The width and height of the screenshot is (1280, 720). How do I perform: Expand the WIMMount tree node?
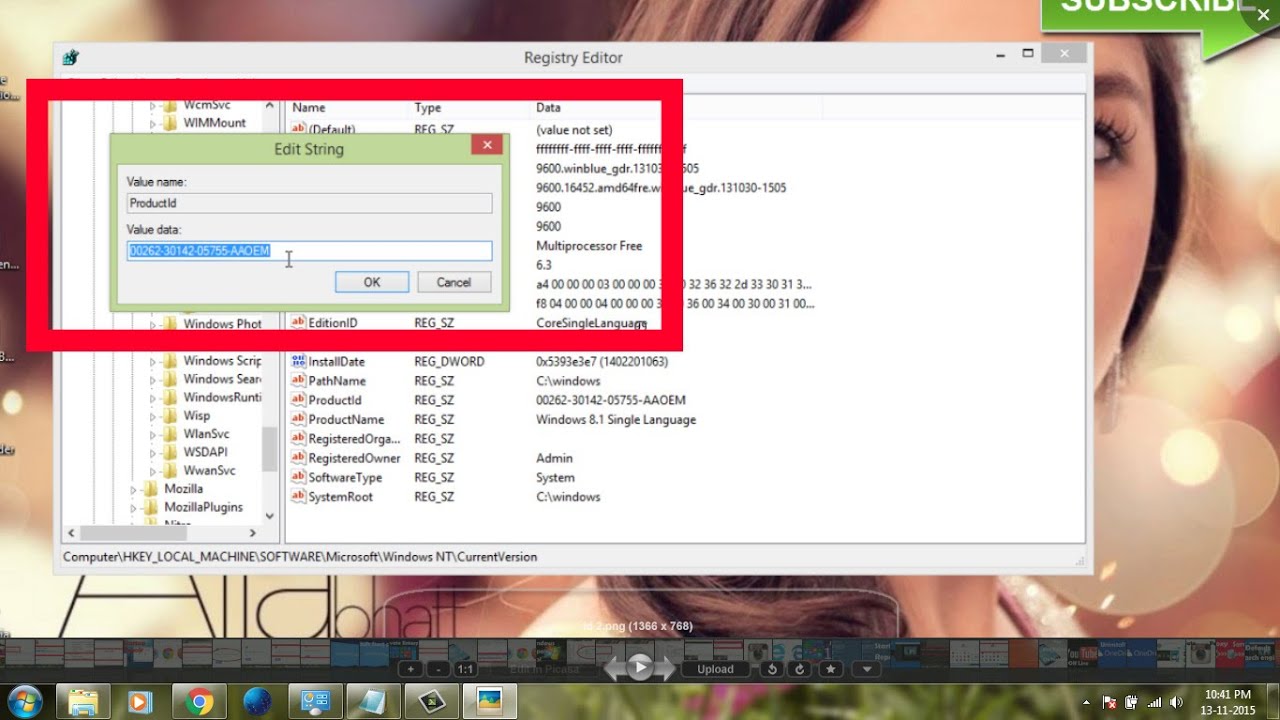coord(153,124)
